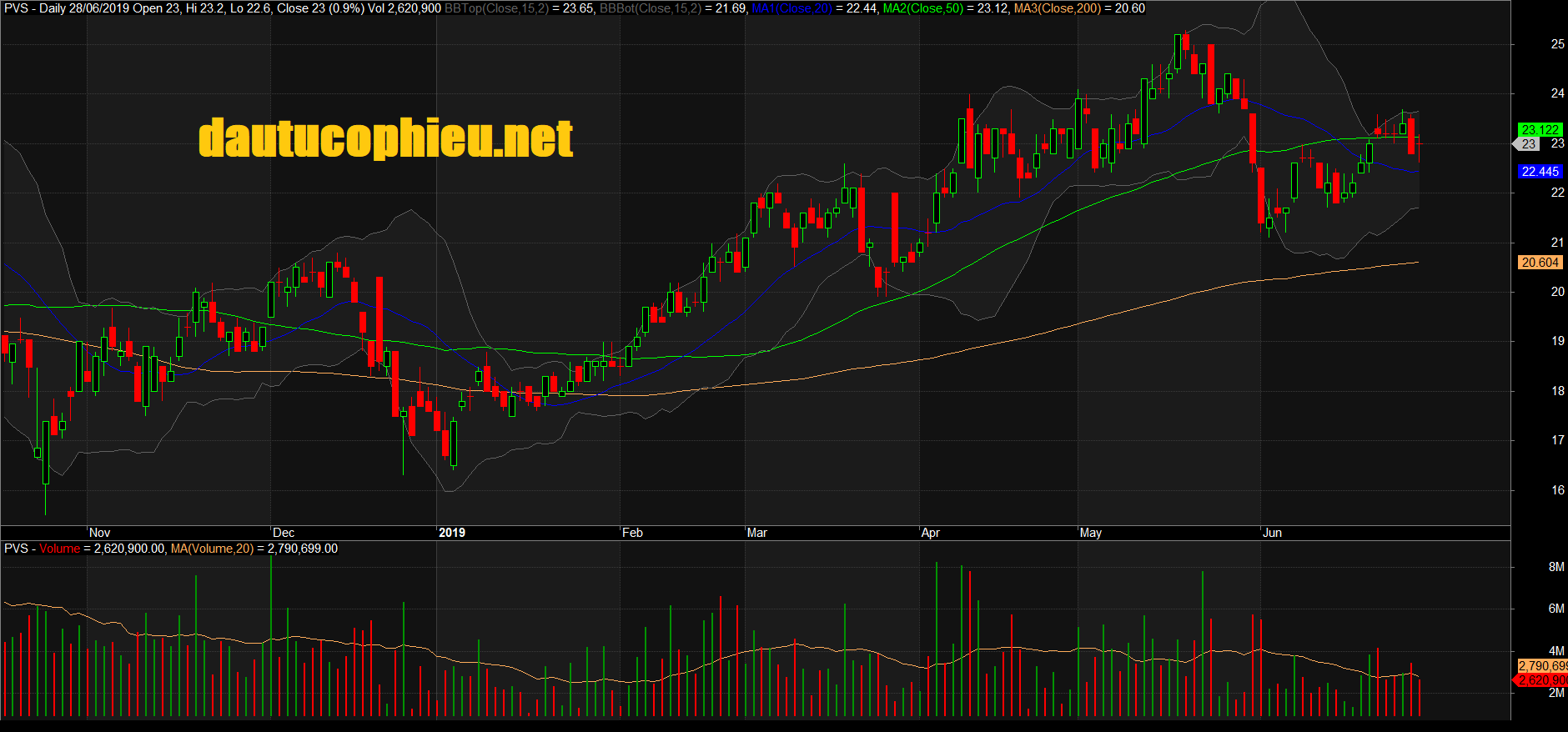
Task: Click the BBTop(Close,15,2) indicator label
Action: [496, 8]
